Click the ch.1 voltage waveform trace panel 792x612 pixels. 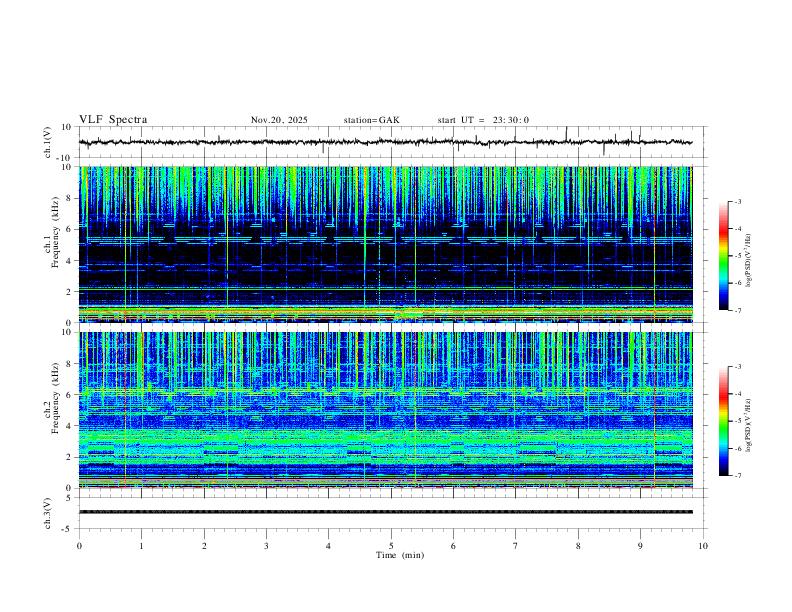tap(392, 142)
